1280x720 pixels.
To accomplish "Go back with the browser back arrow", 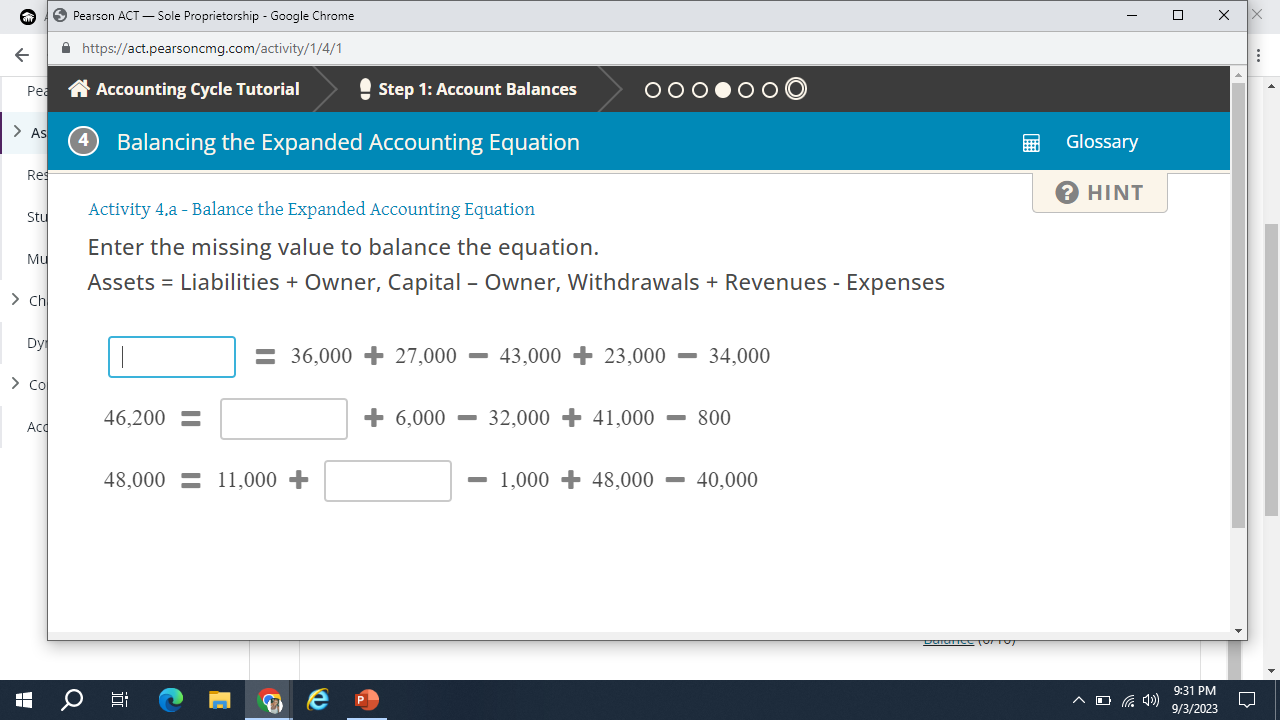I will pos(21,55).
